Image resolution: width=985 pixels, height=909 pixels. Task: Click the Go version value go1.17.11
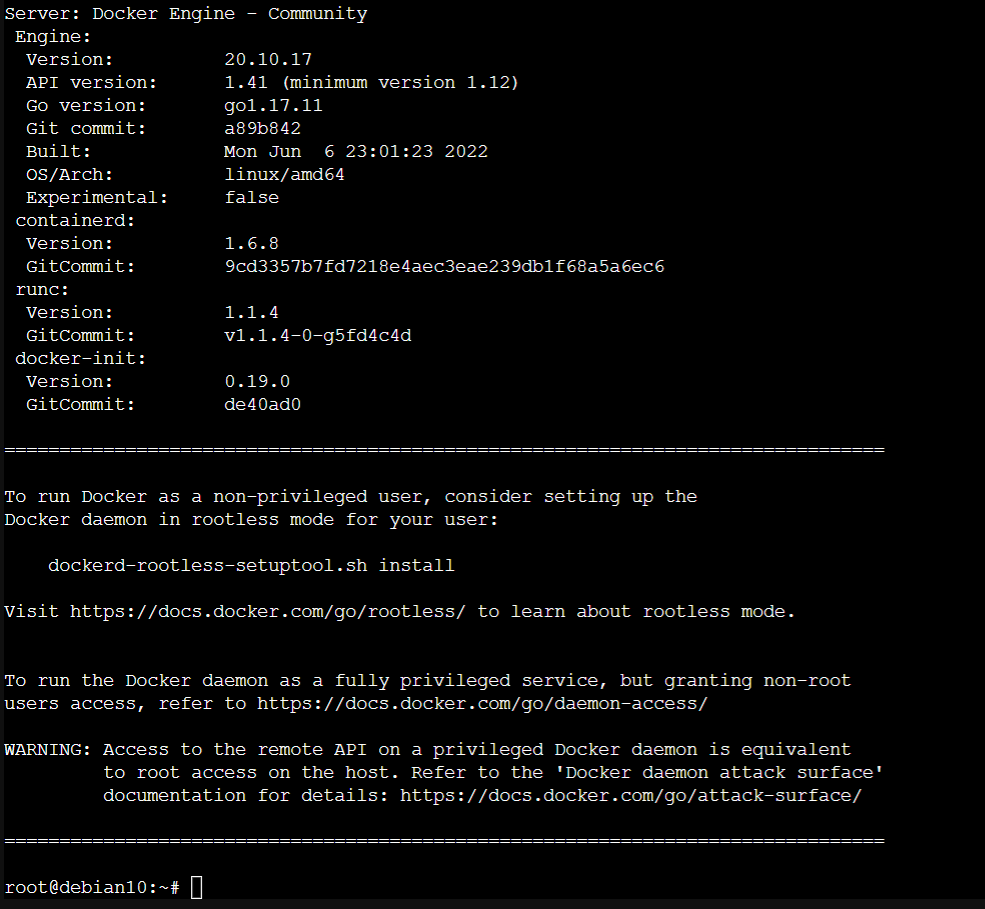(273, 106)
